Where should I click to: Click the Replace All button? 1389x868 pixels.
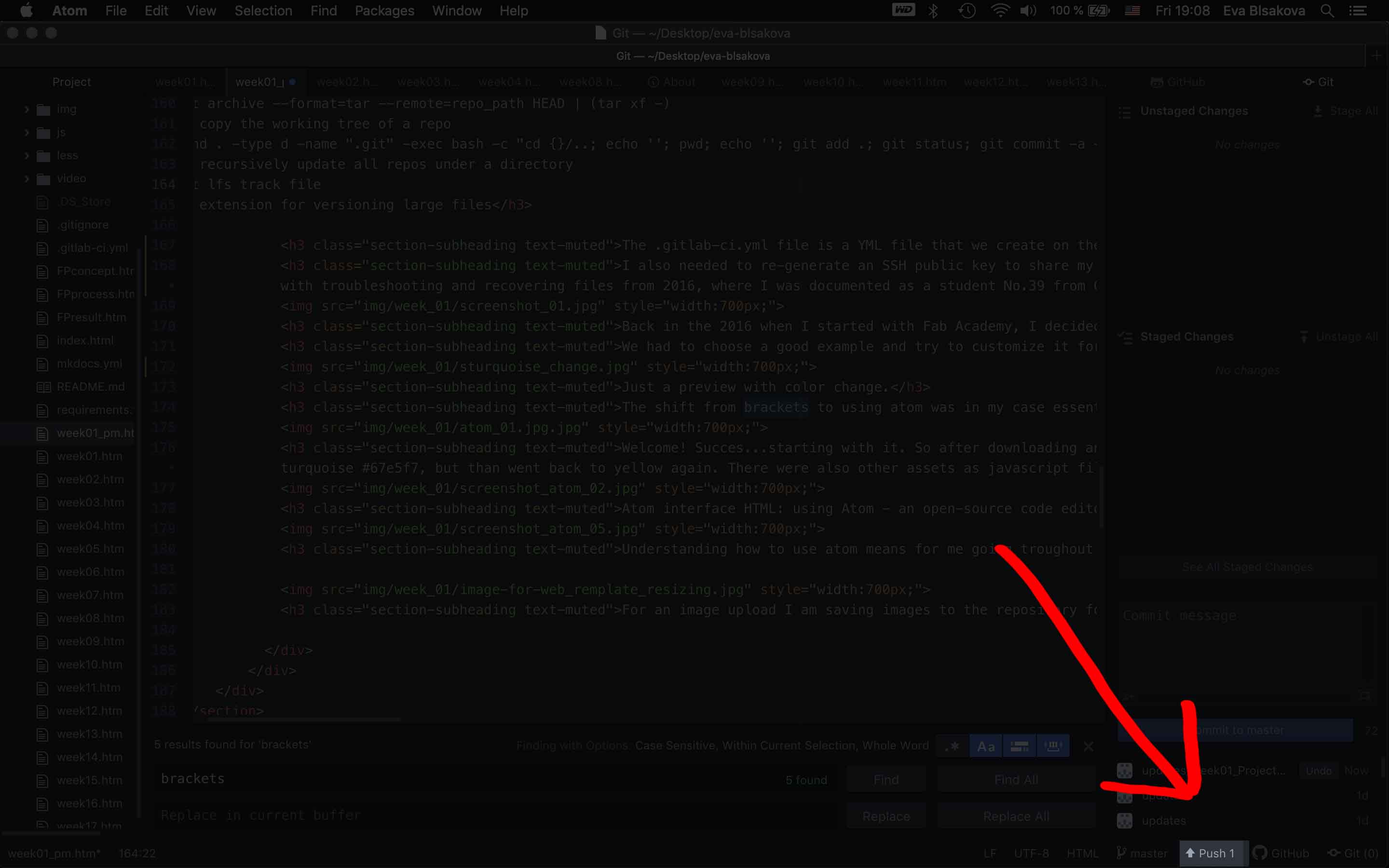(x=1016, y=816)
